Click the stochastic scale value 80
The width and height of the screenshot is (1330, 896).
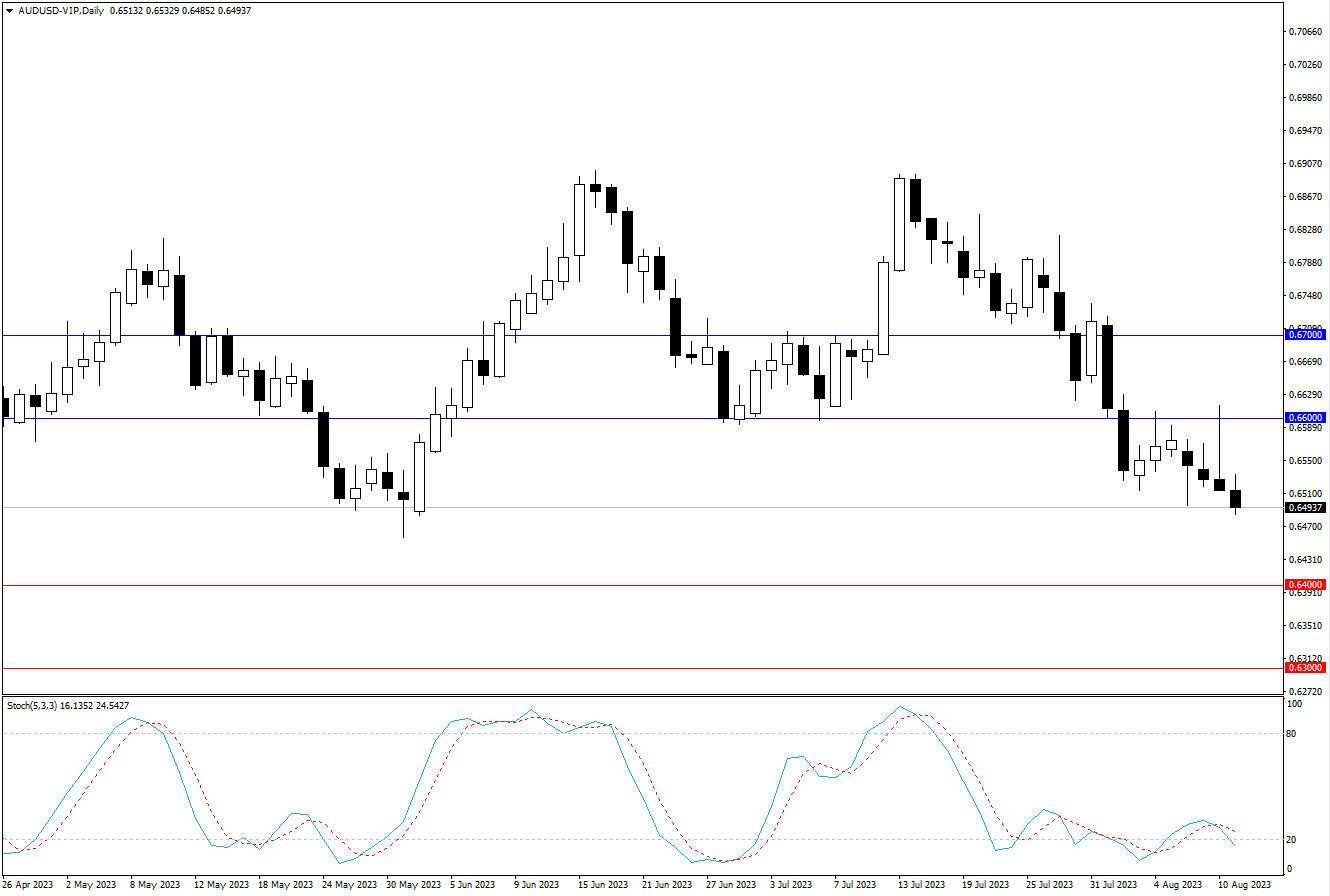click(1292, 734)
